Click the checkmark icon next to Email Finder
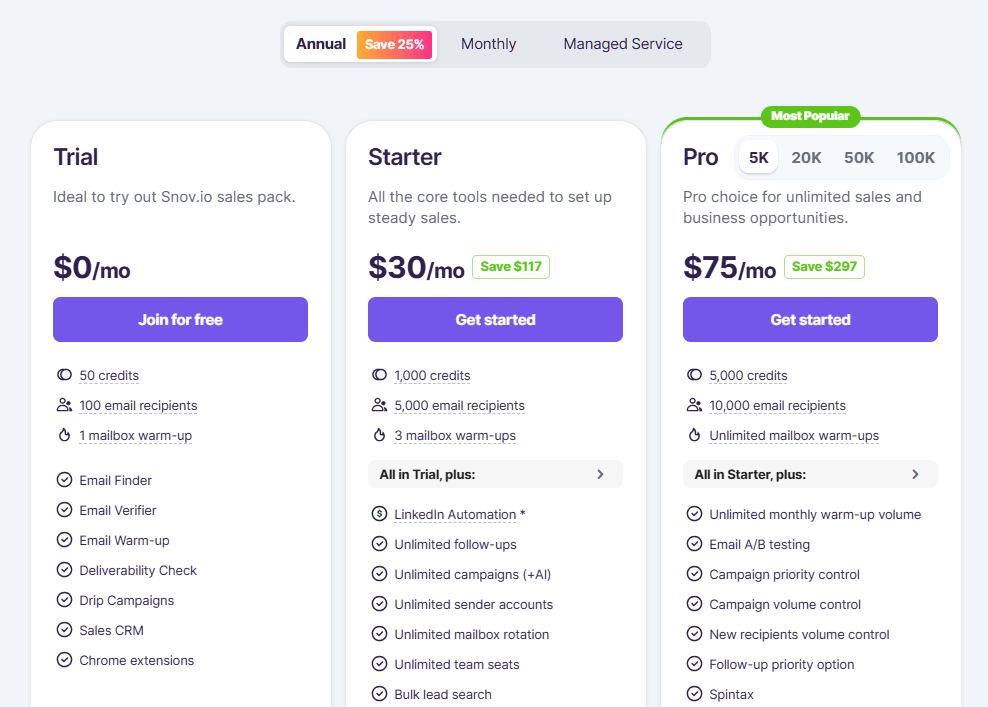 tap(65, 480)
